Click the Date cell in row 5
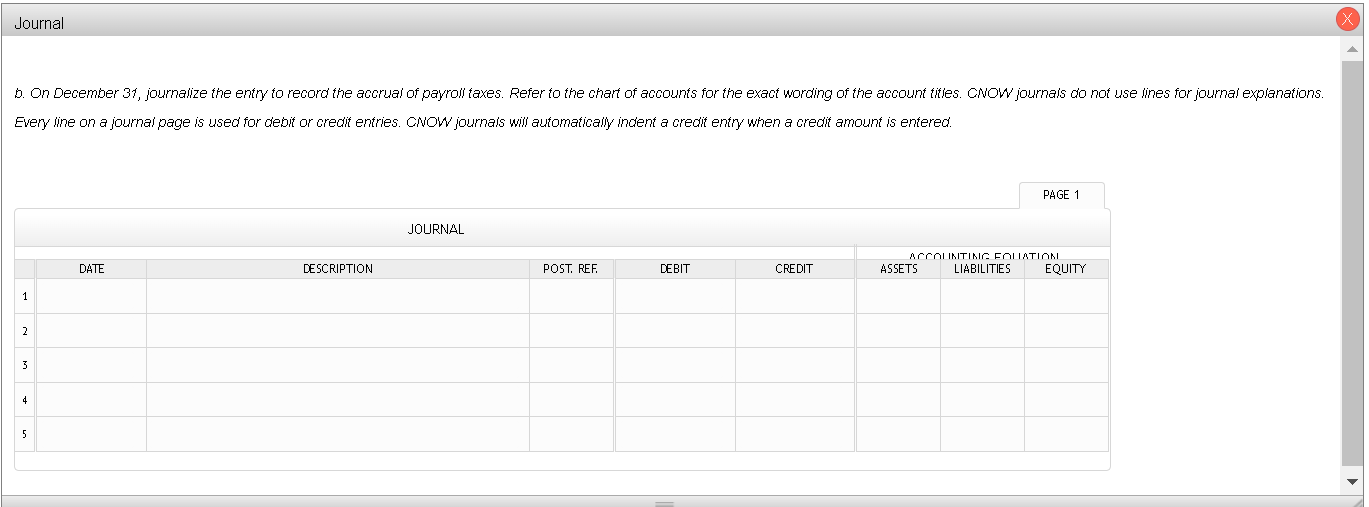 click(x=91, y=434)
